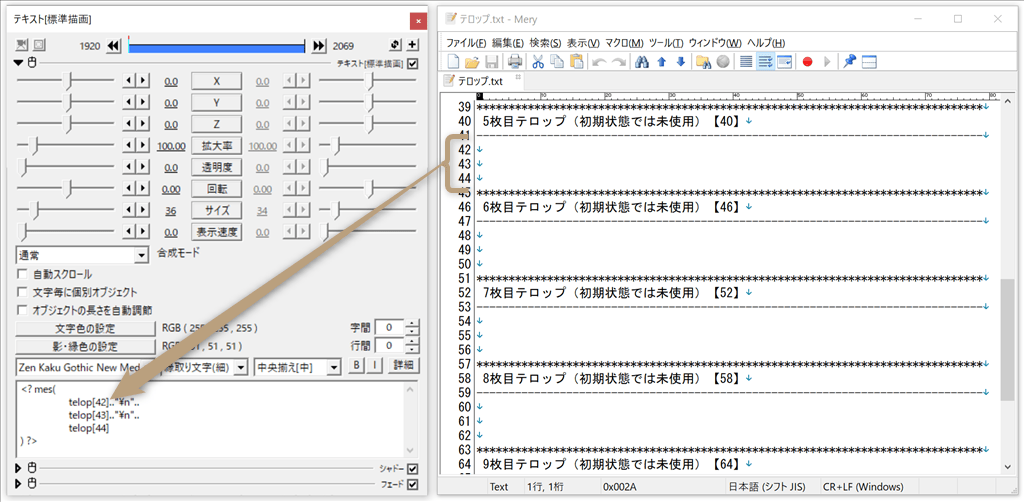
Task: Click the open folder icon in Mery
Action: (472, 62)
